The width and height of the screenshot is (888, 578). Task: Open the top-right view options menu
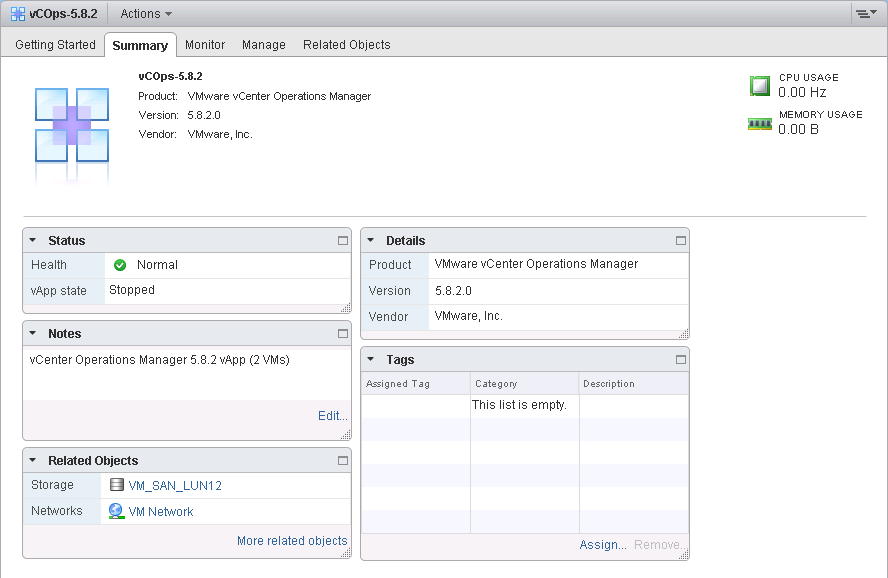pos(865,14)
